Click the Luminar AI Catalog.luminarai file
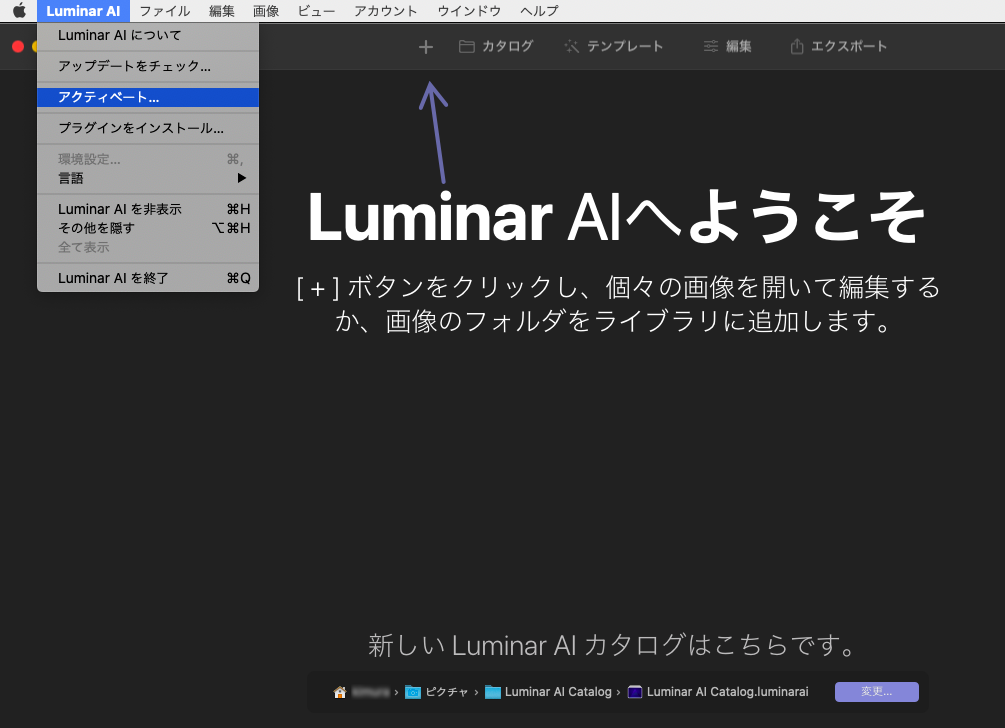1005x728 pixels. point(718,692)
